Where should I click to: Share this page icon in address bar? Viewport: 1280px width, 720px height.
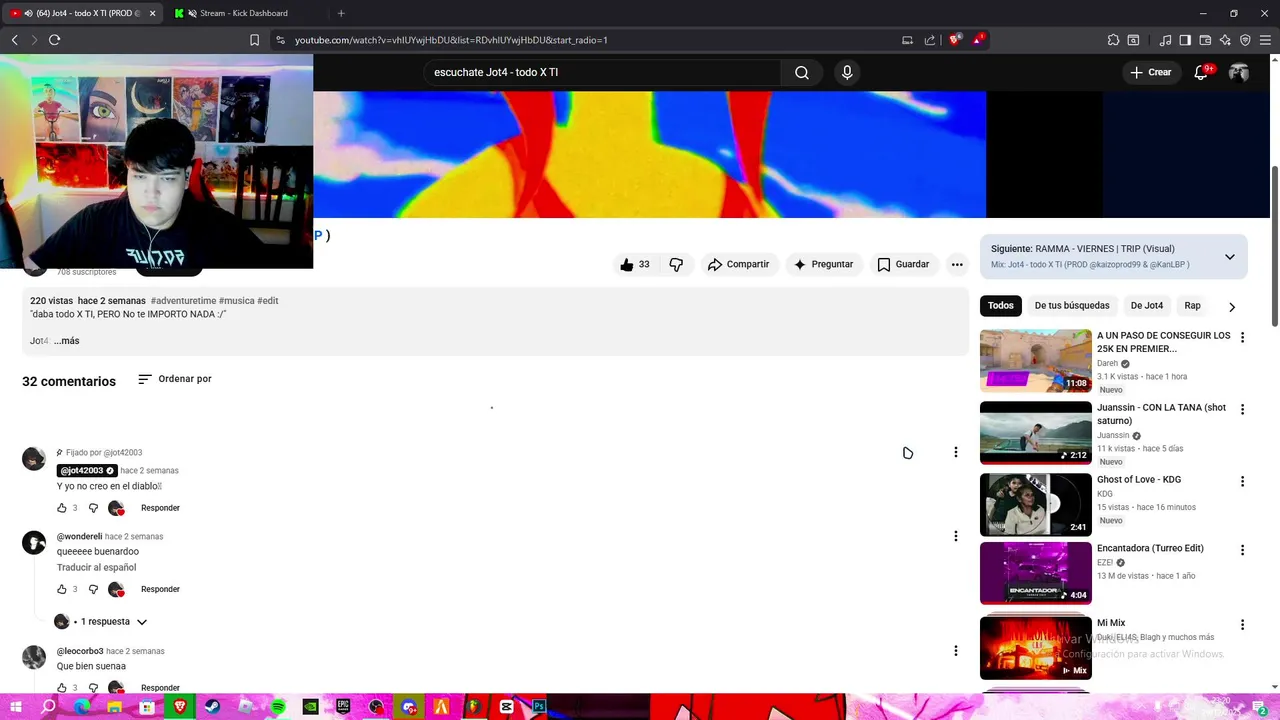tap(930, 40)
